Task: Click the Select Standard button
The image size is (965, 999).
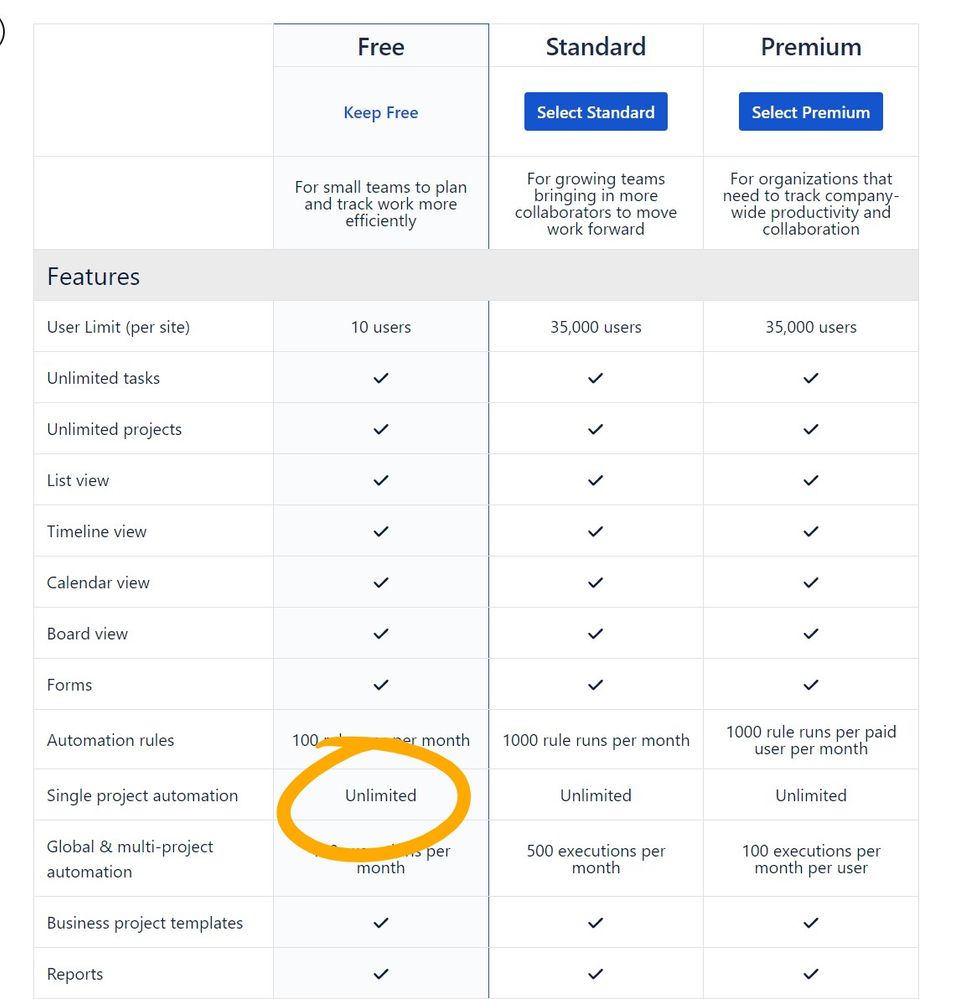Action: point(596,111)
